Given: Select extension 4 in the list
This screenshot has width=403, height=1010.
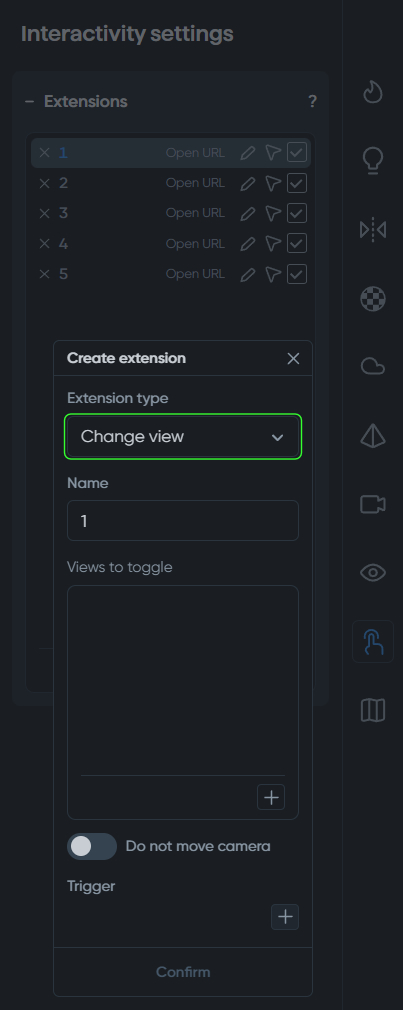Looking at the screenshot, I should point(171,243).
